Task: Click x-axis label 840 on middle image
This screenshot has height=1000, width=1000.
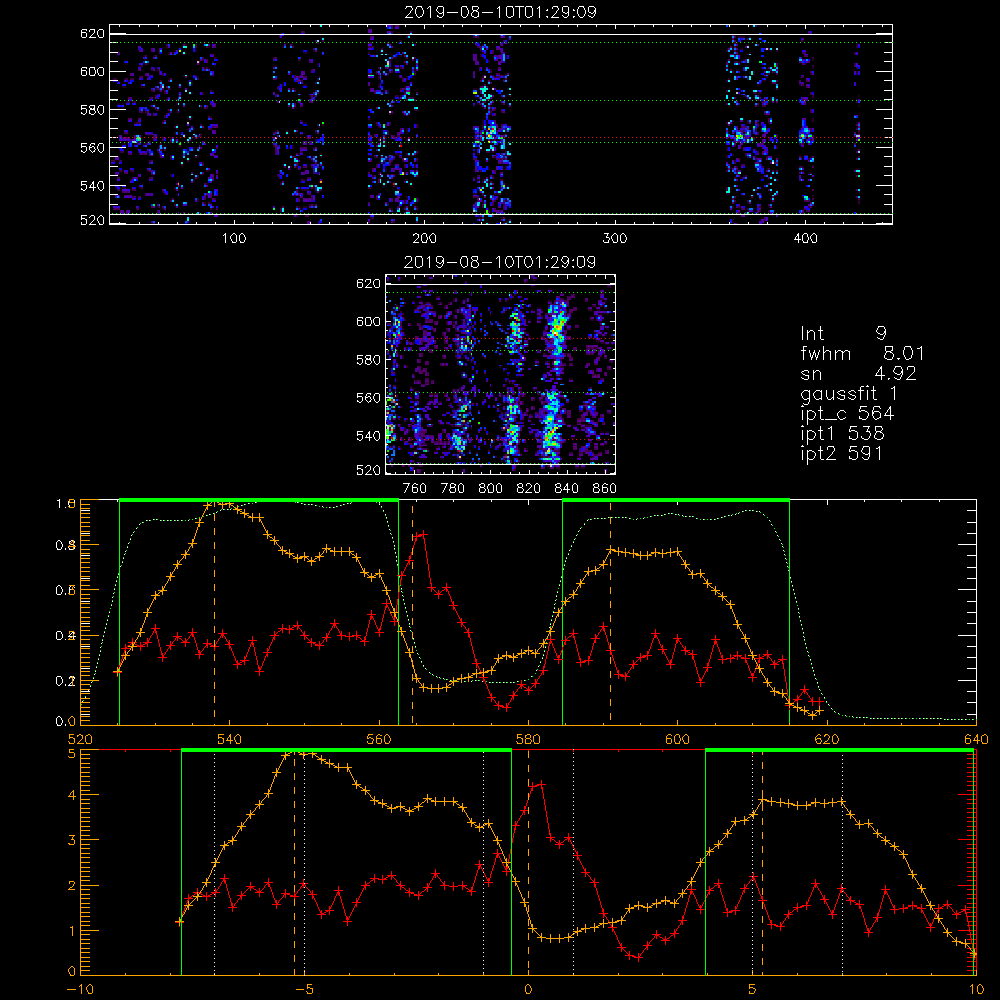Action: pos(566,489)
